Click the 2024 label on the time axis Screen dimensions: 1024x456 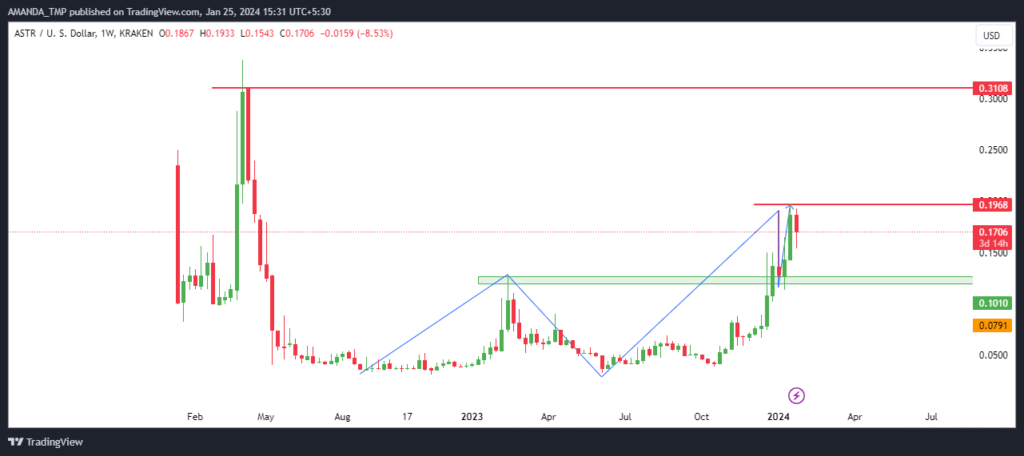(x=778, y=416)
